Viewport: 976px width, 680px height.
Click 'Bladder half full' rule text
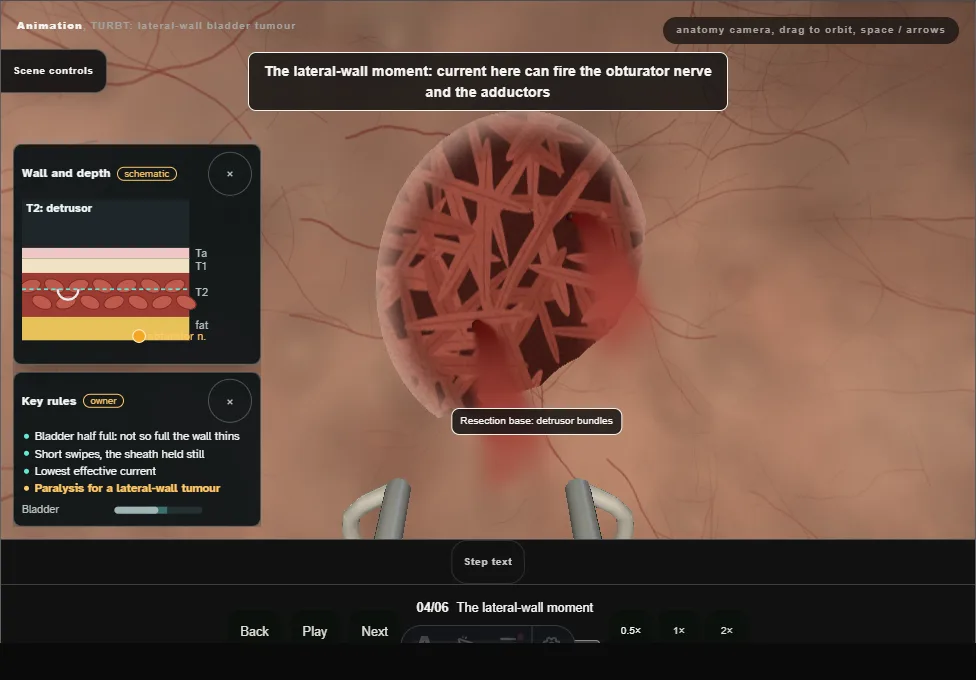tap(137, 436)
